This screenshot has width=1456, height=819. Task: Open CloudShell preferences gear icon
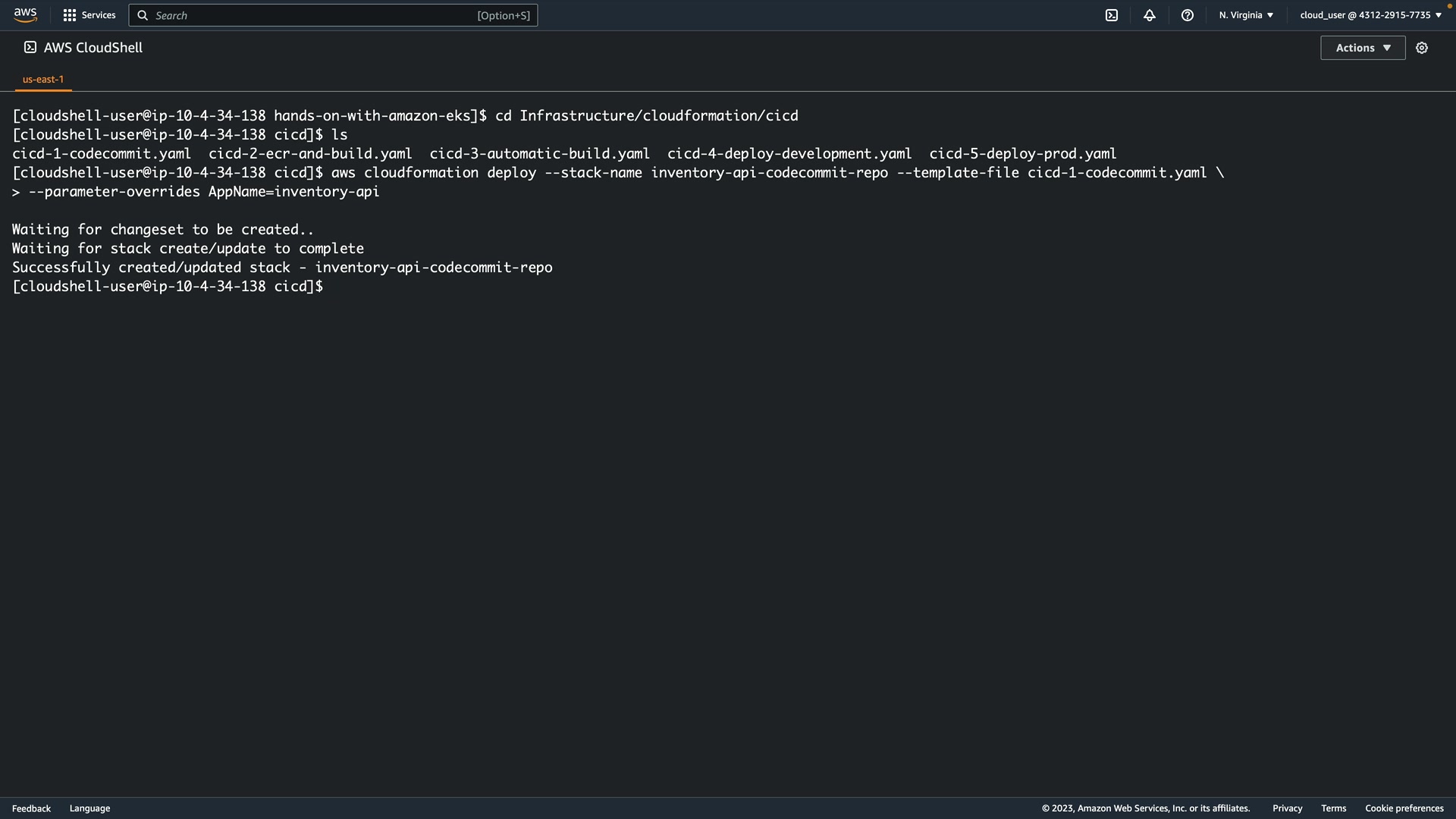[x=1422, y=48]
